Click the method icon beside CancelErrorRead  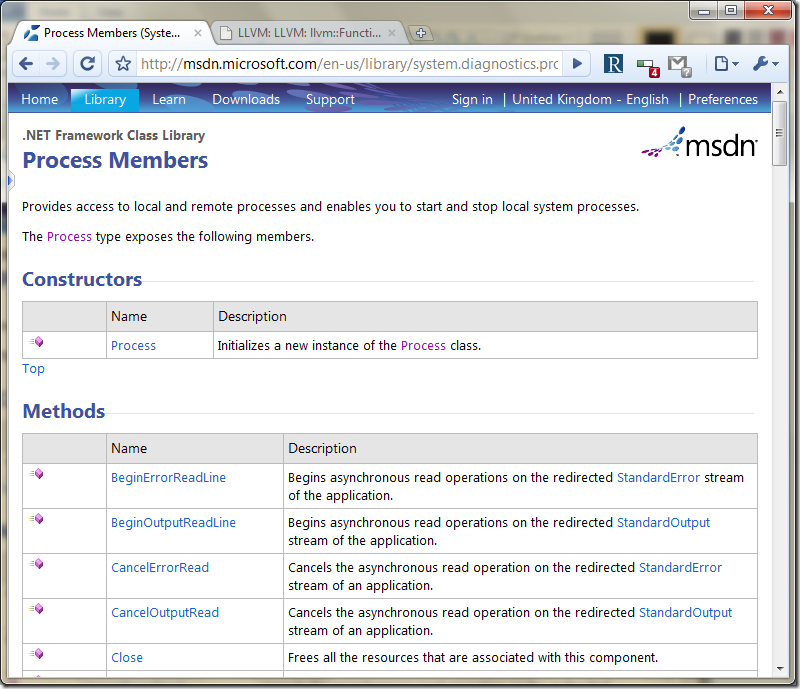36,563
